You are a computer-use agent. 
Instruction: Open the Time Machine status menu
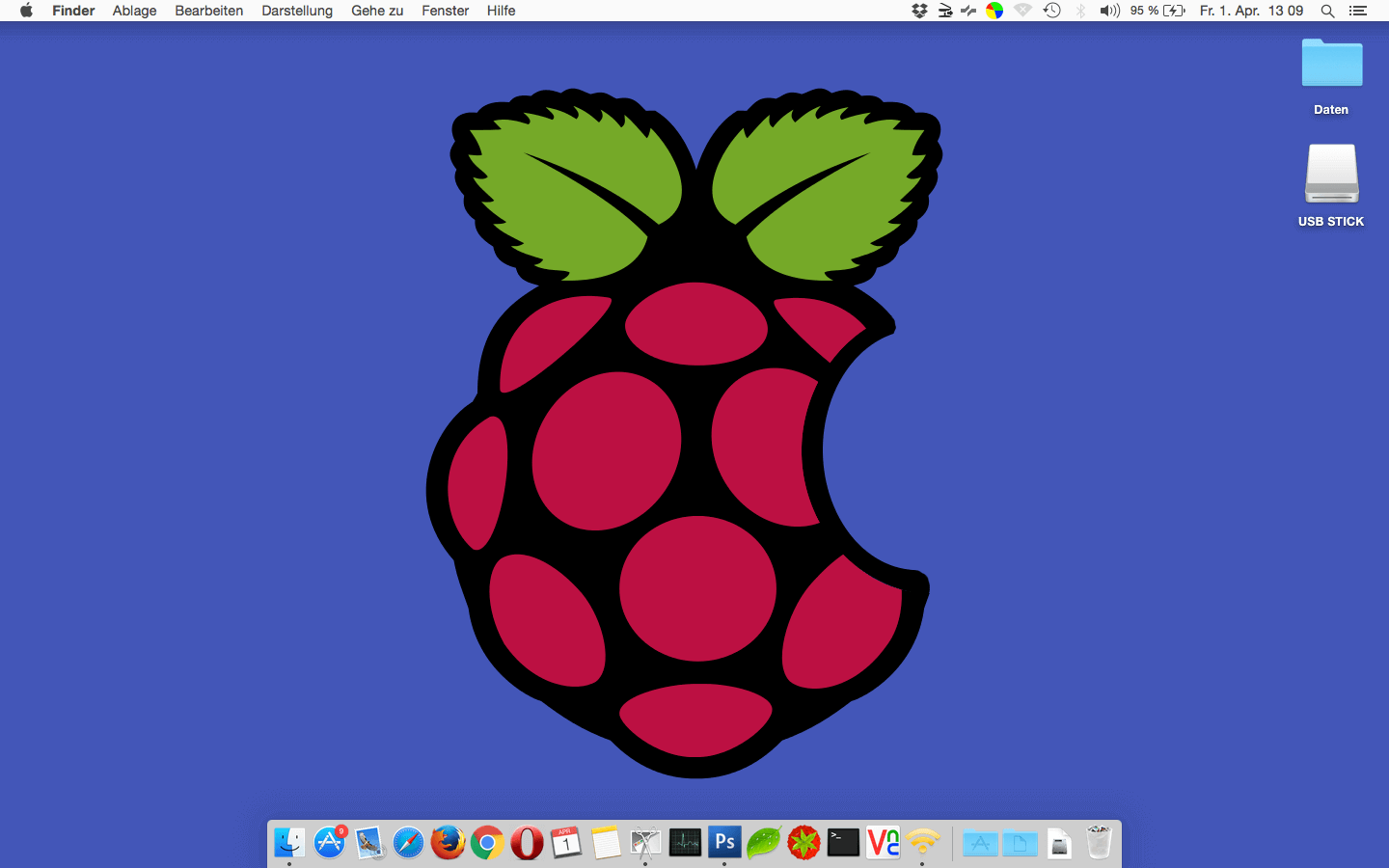(x=1052, y=11)
